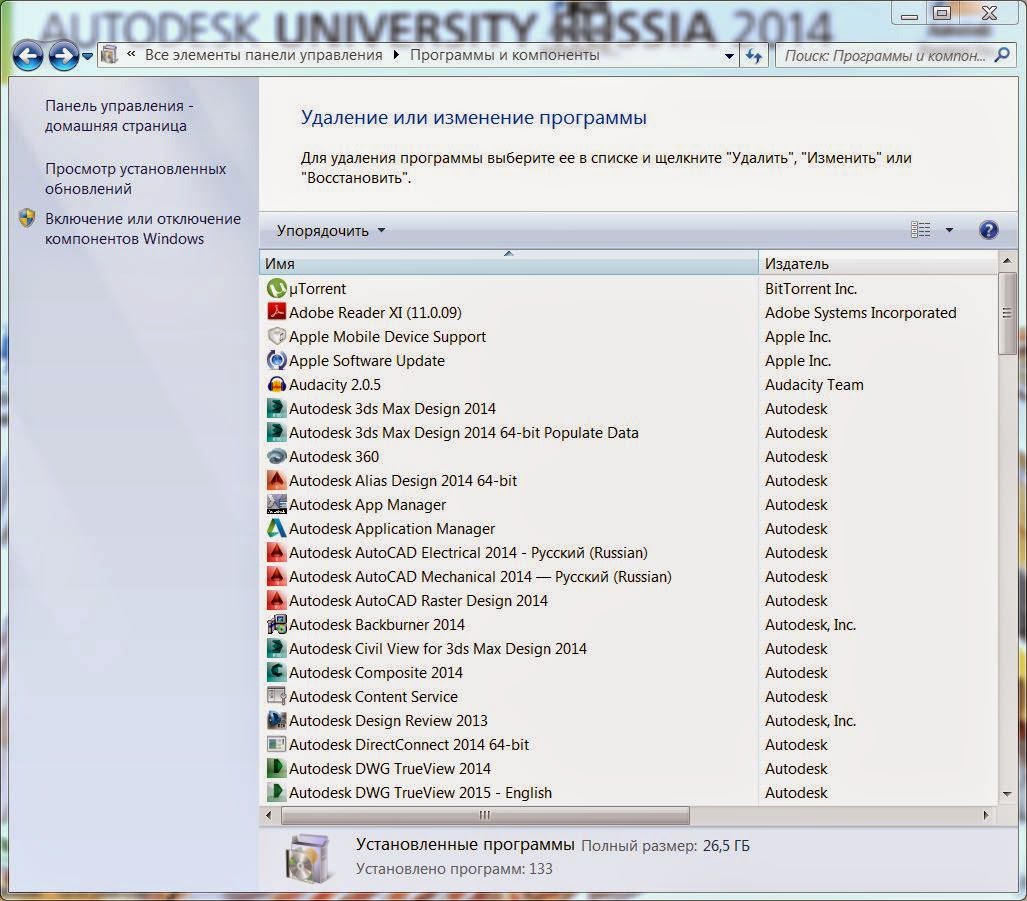Sort by the Издатель column header
1027x901 pixels.
click(x=878, y=263)
